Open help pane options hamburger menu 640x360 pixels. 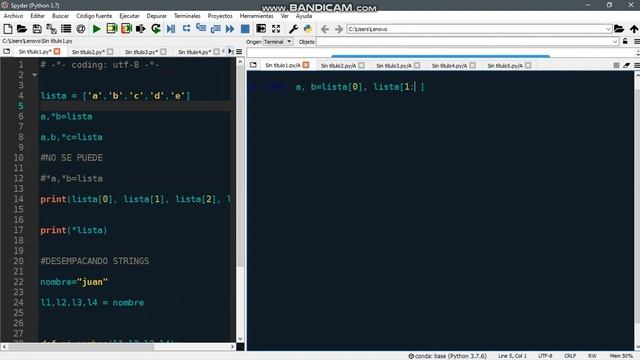point(637,42)
